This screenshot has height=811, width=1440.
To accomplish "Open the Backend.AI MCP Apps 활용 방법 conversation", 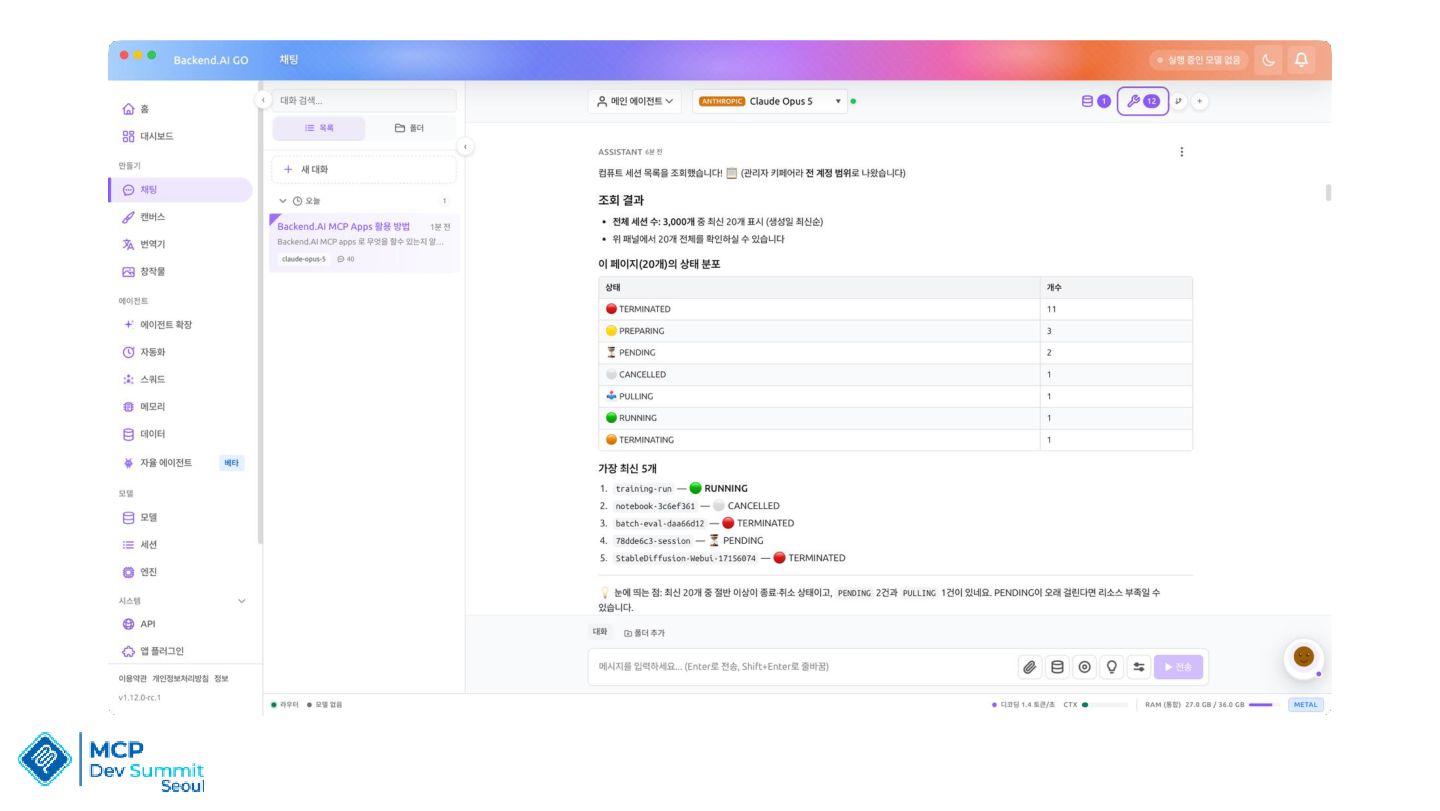I will (x=364, y=243).
